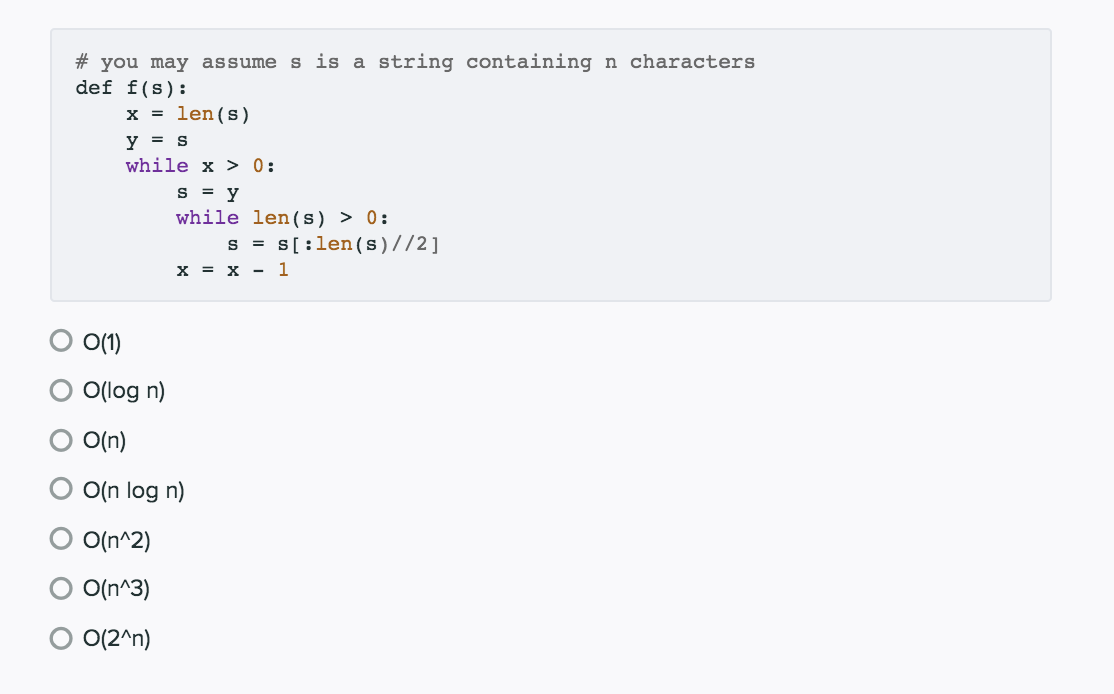1114x694 pixels.
Task: Click the while x > 0 loop line
Action: (x=198, y=165)
